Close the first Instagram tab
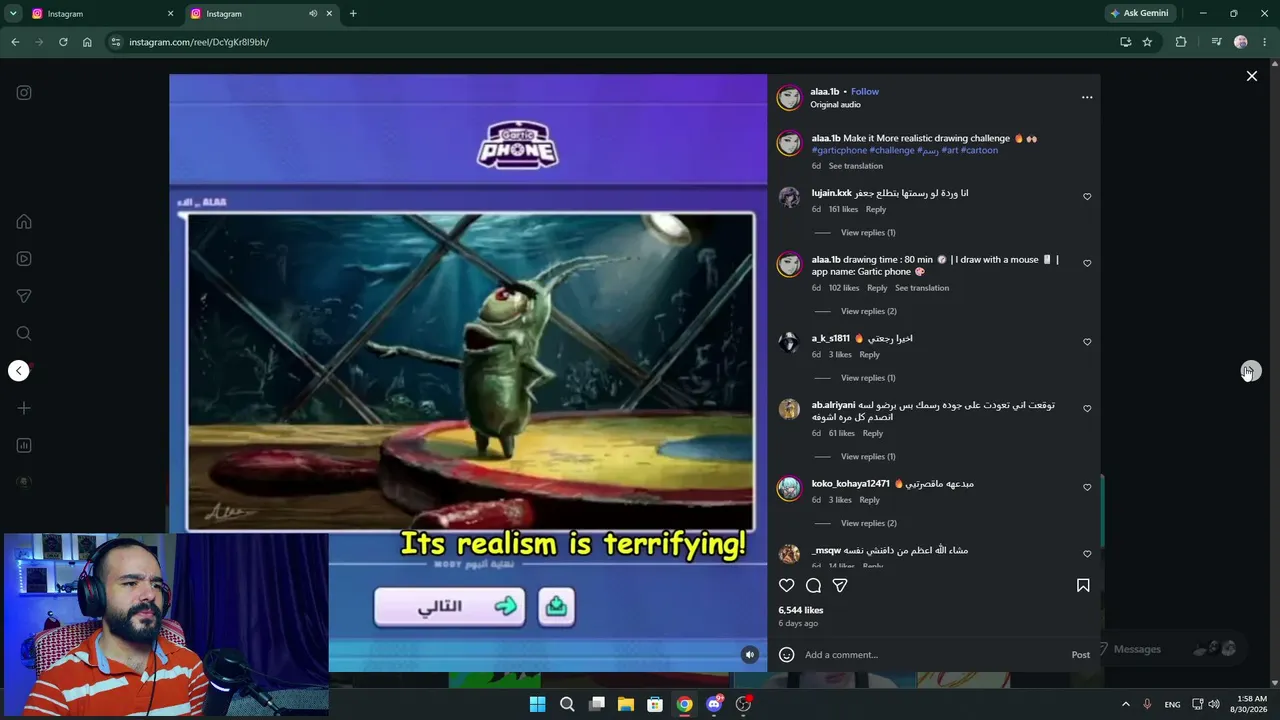Viewport: 1280px width, 720px height. (x=170, y=14)
